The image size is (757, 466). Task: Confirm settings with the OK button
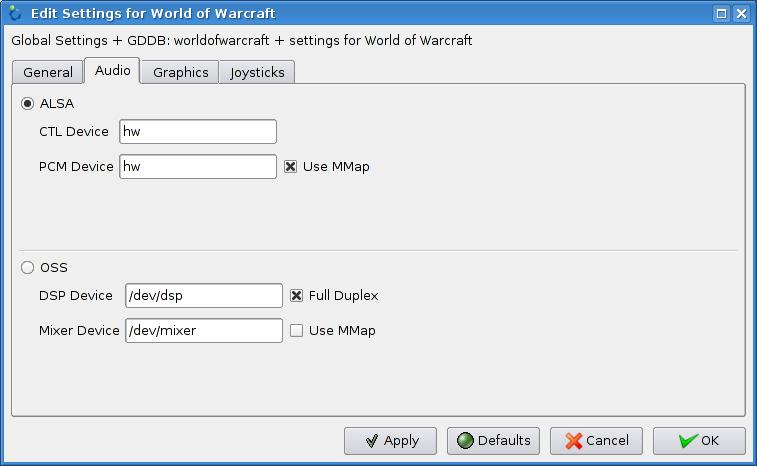698,440
